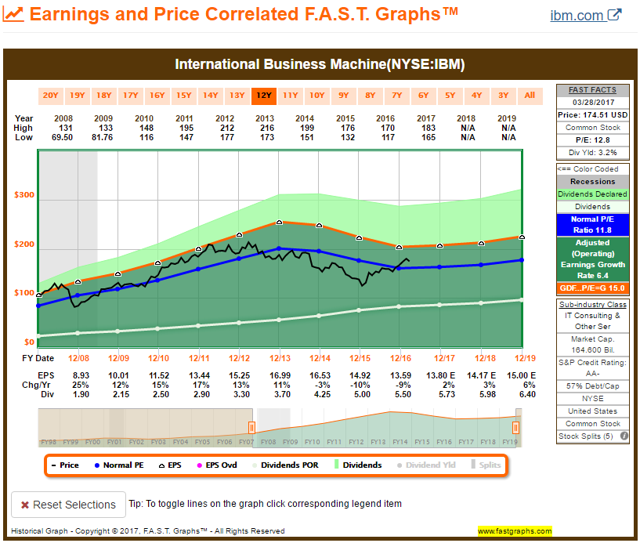The image size is (640, 543).
Task: Click the EPS triangle marker at 12/16
Action: [x=399, y=247]
